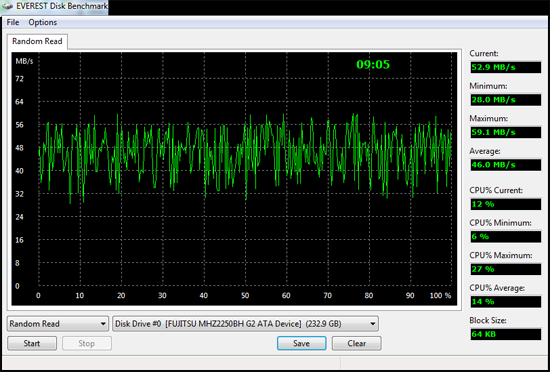
Task: Click the Start button
Action: 32,343
